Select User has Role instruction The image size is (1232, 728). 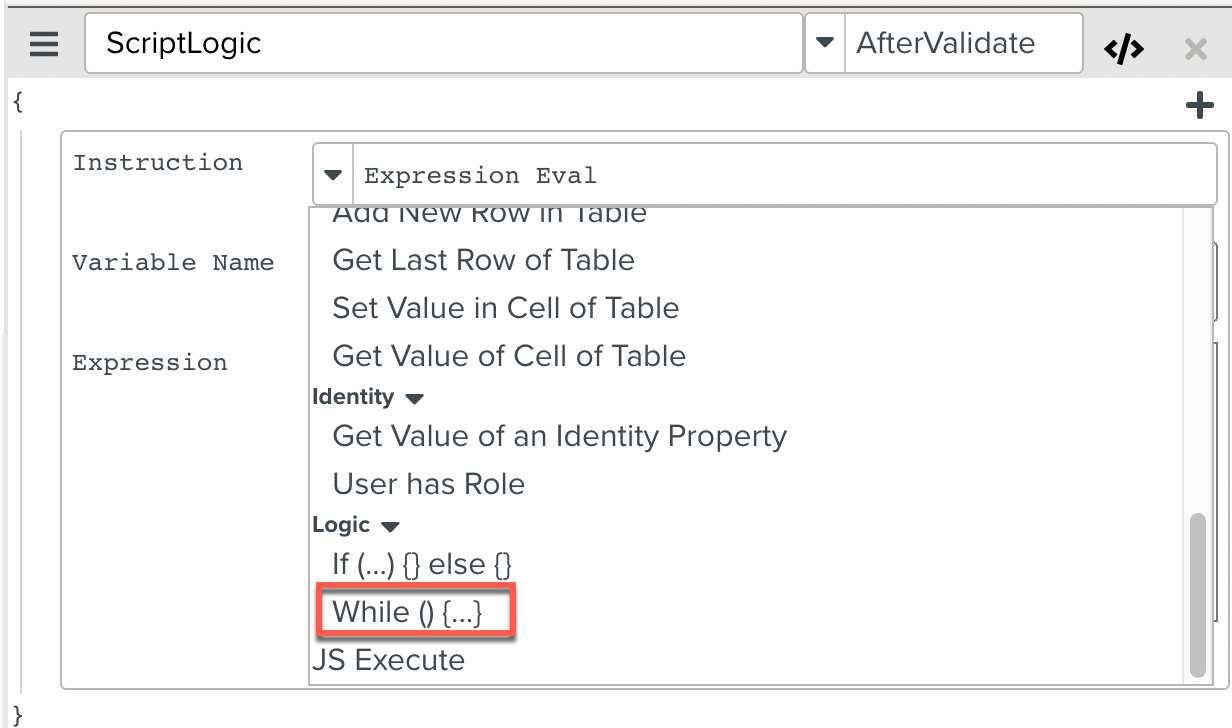(x=428, y=484)
